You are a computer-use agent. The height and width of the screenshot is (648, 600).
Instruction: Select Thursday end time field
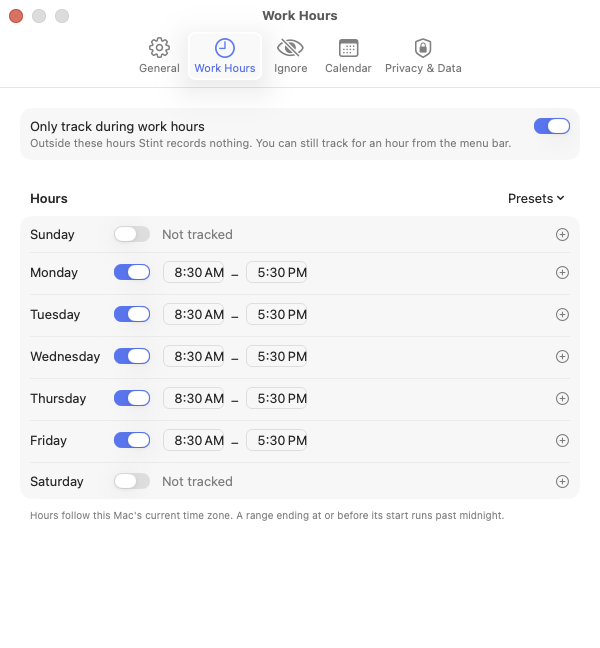[276, 398]
